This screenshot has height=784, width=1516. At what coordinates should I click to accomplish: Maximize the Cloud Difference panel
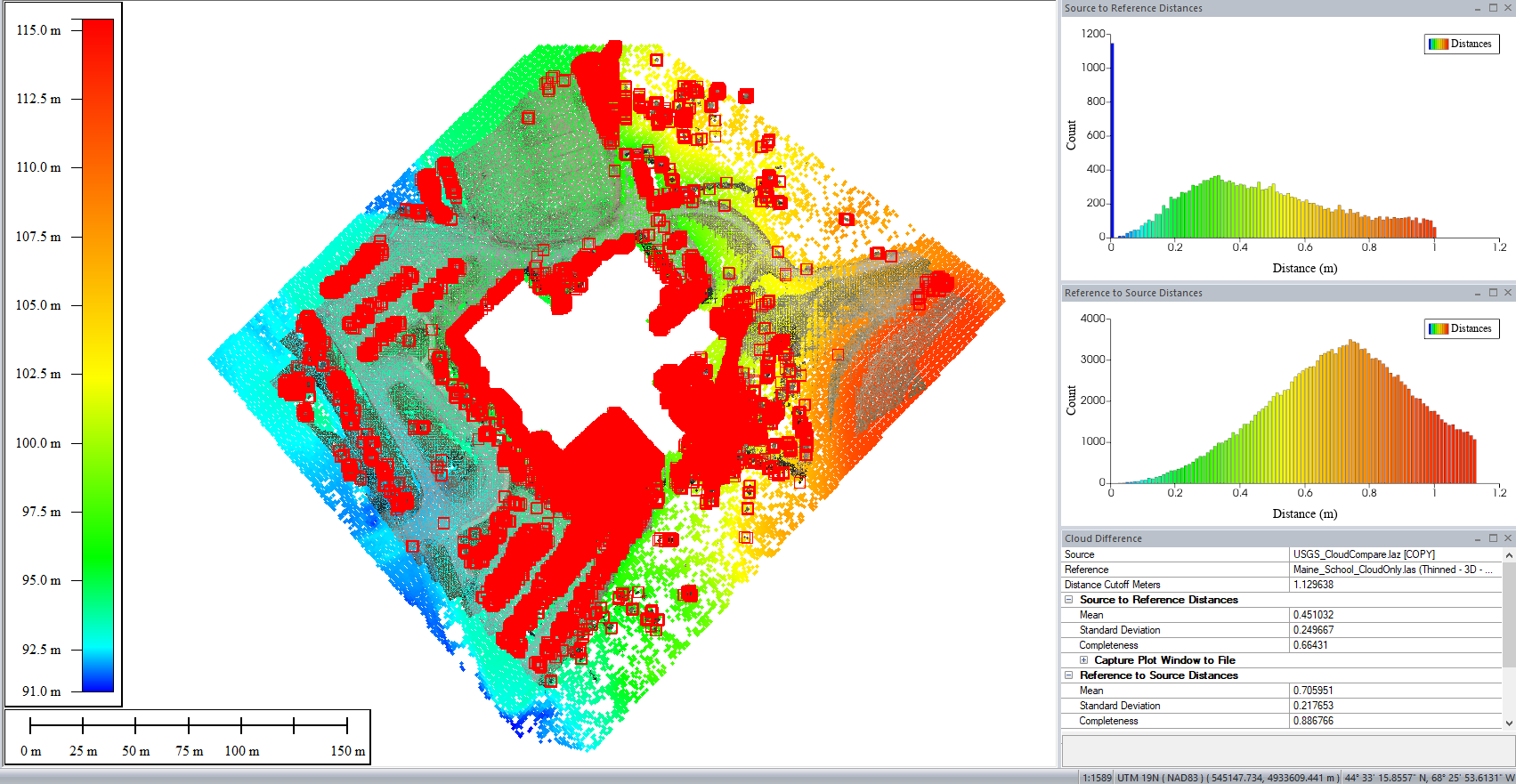tap(1493, 538)
